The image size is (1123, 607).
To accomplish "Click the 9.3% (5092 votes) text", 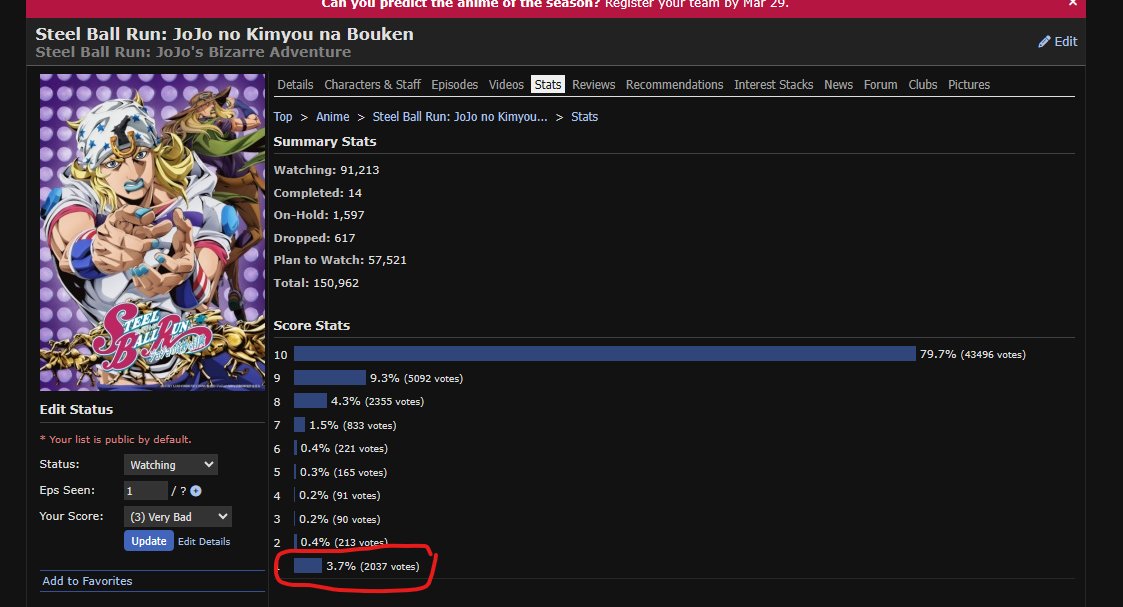I will [x=416, y=378].
